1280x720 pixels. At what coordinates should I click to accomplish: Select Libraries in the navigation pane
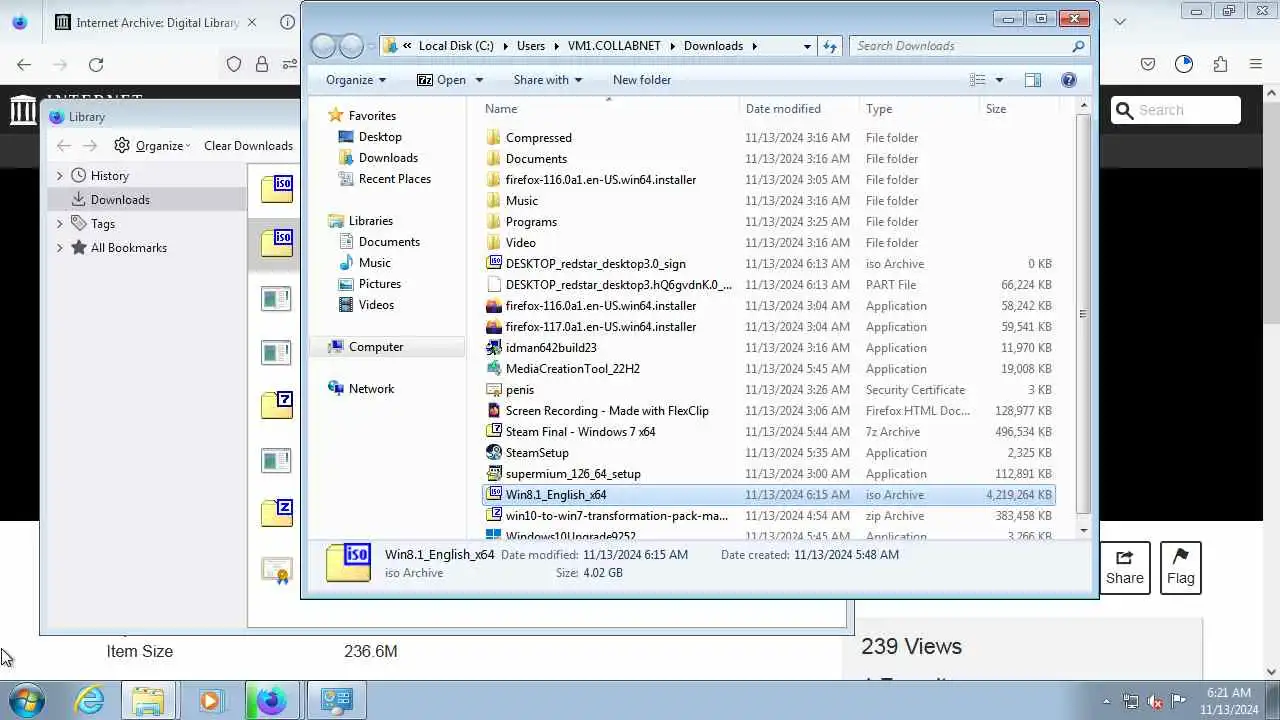click(370, 221)
